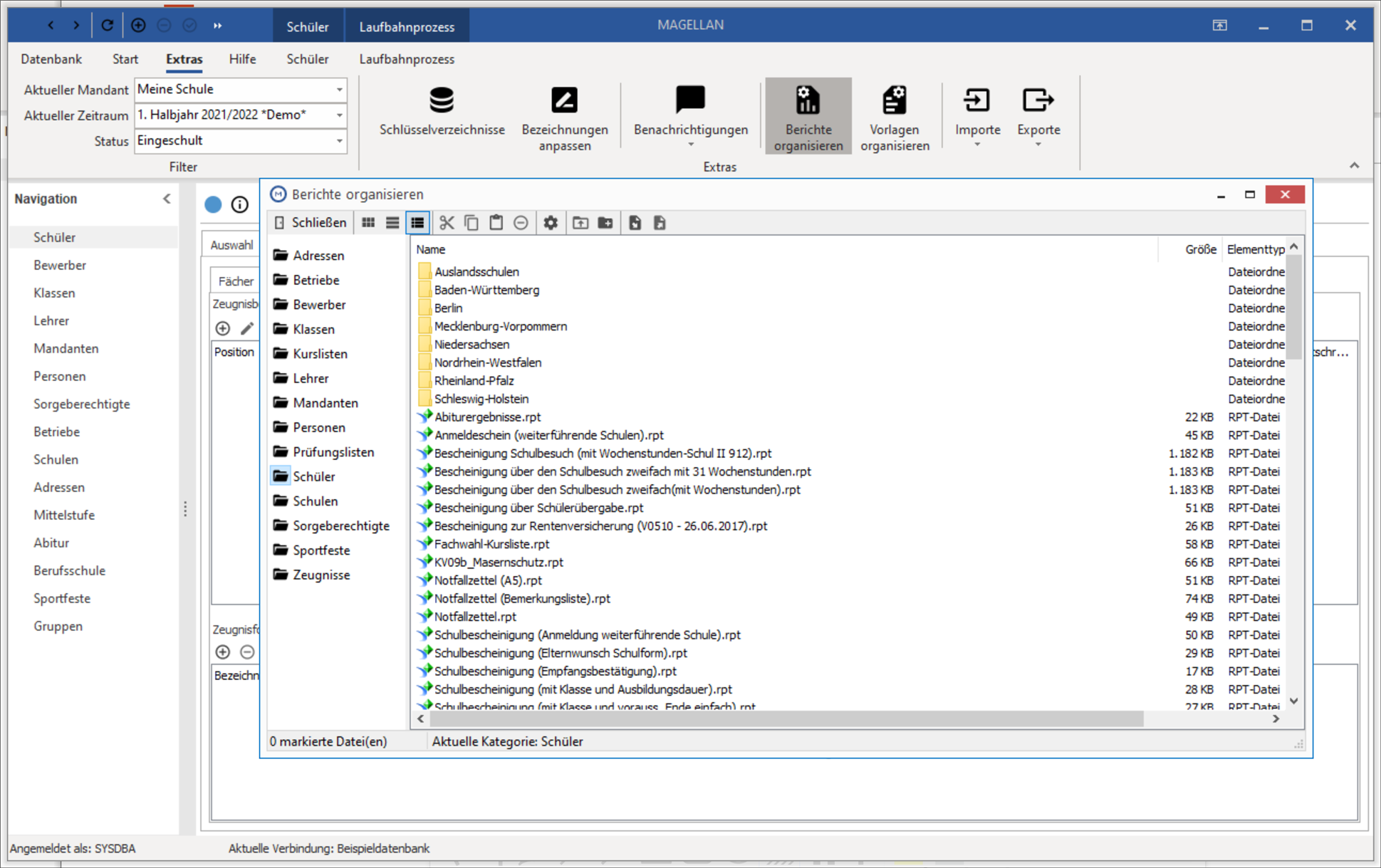Select the Schüler title bar tab

click(307, 27)
